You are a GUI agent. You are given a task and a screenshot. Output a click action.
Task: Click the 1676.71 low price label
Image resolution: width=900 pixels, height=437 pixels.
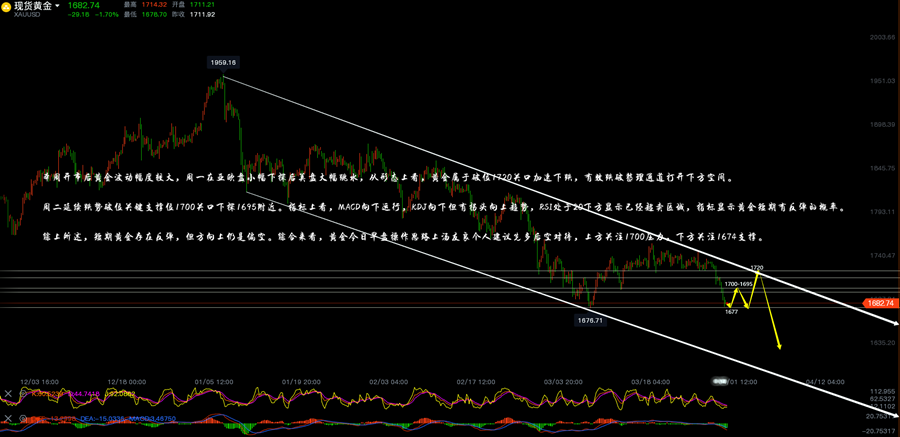tap(589, 321)
